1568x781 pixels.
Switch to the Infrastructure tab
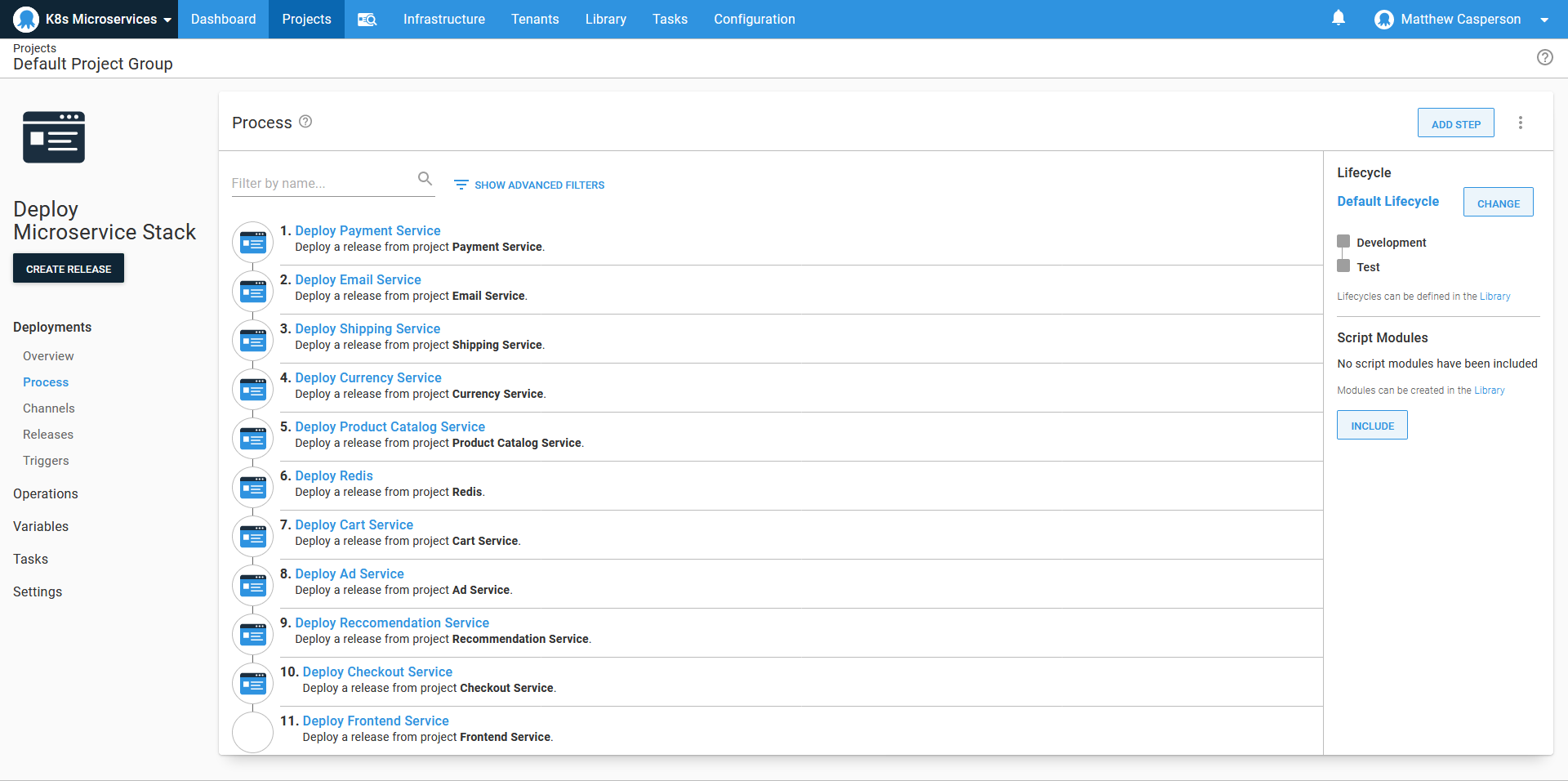(443, 19)
